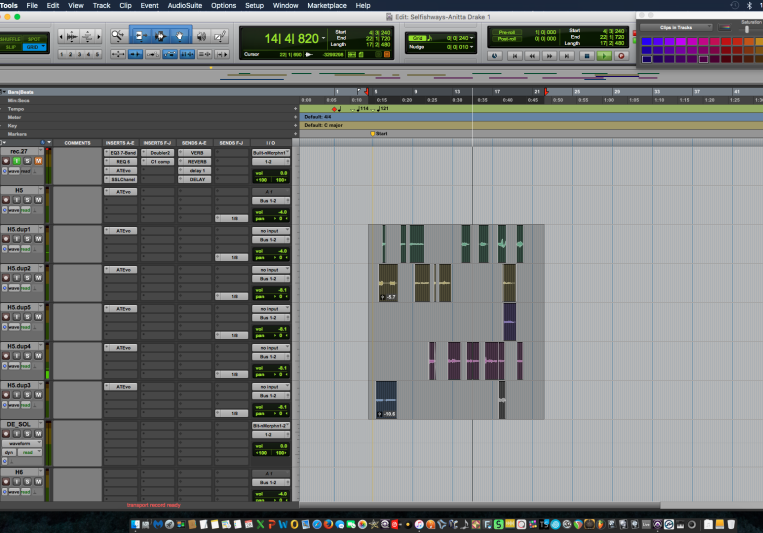Select the Pencil tool
This screenshot has width=763, height=533.
point(220,36)
